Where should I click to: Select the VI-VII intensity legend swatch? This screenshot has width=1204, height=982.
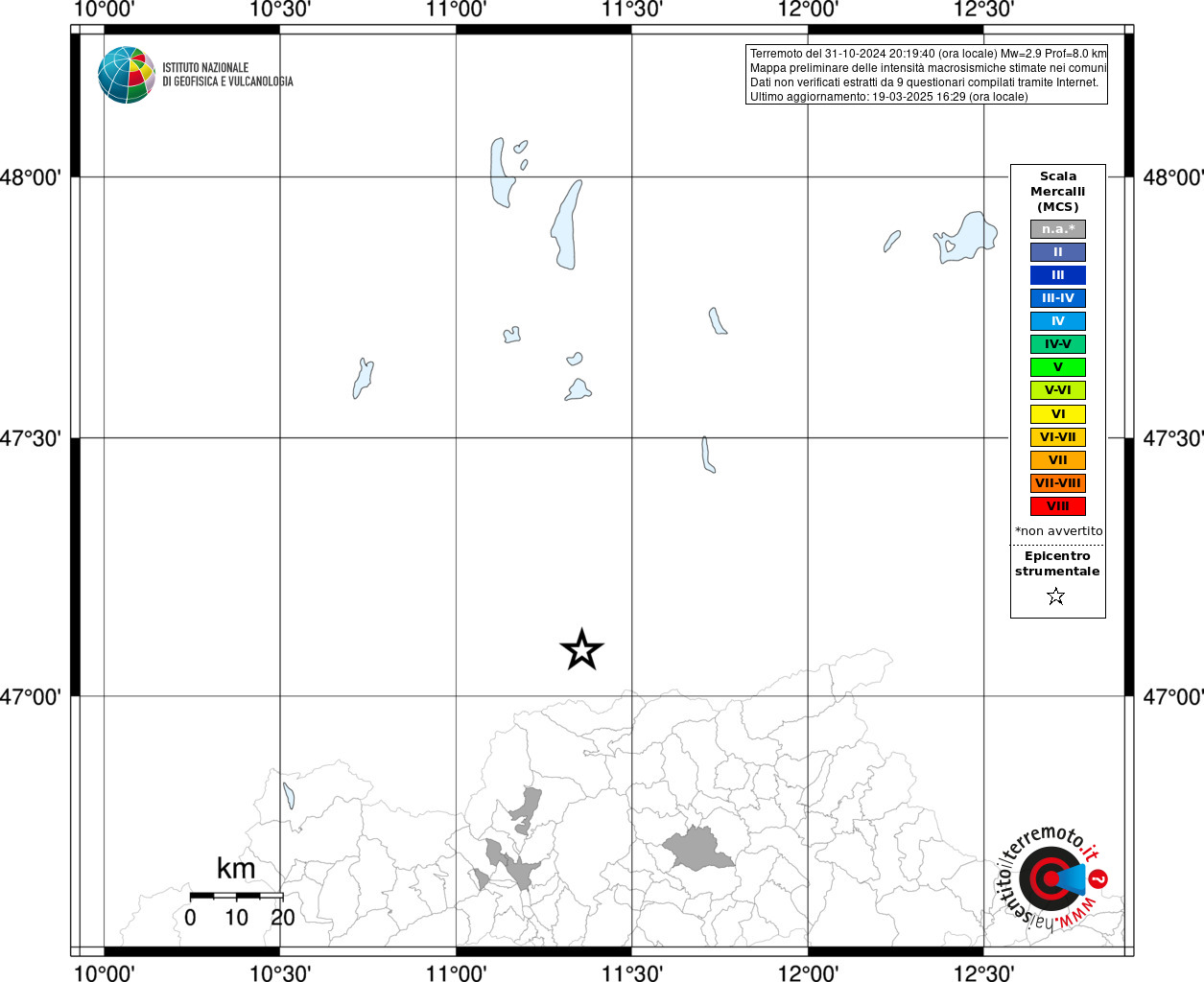[x=1058, y=437]
